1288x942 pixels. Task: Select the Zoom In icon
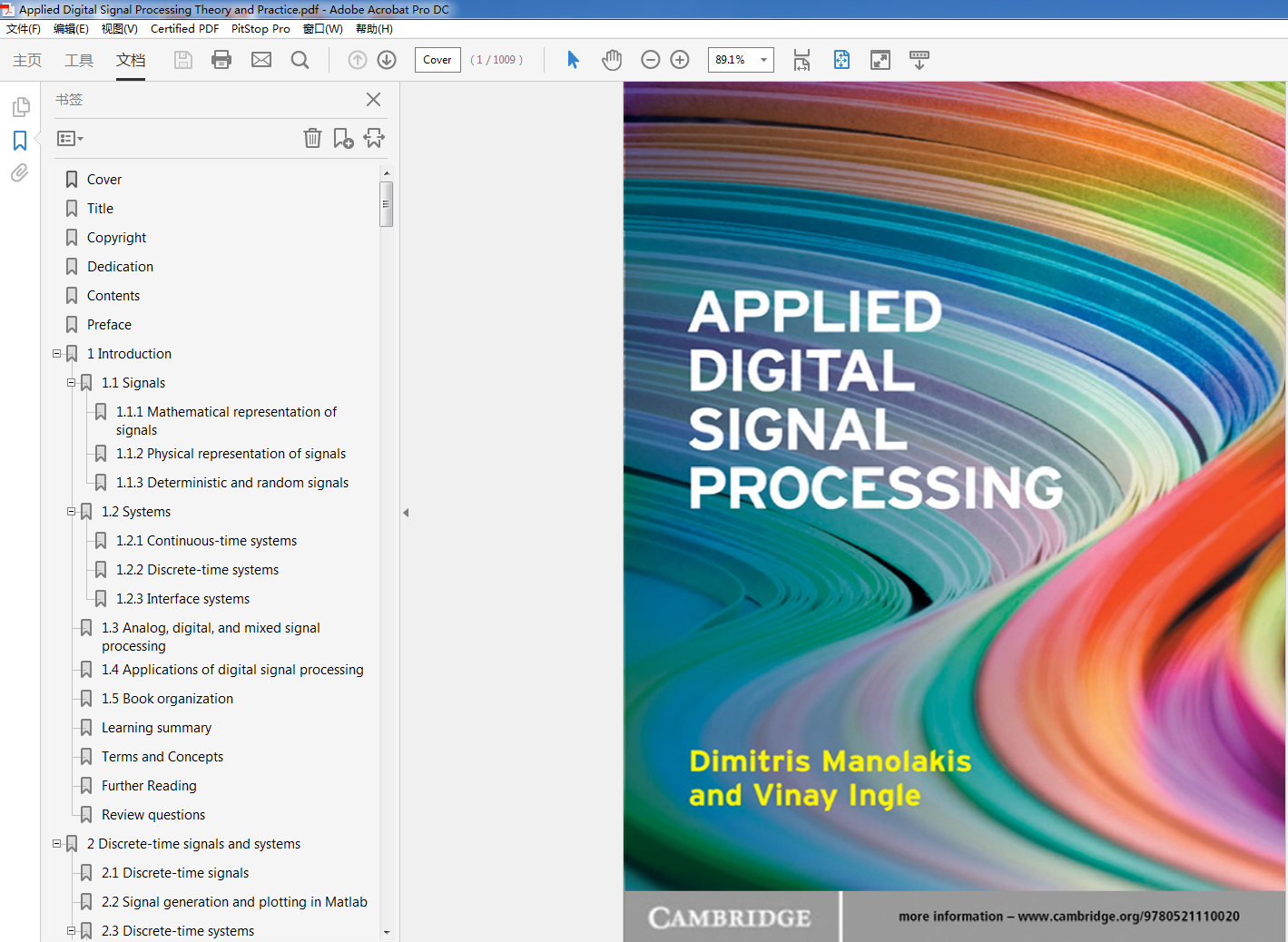coord(679,59)
